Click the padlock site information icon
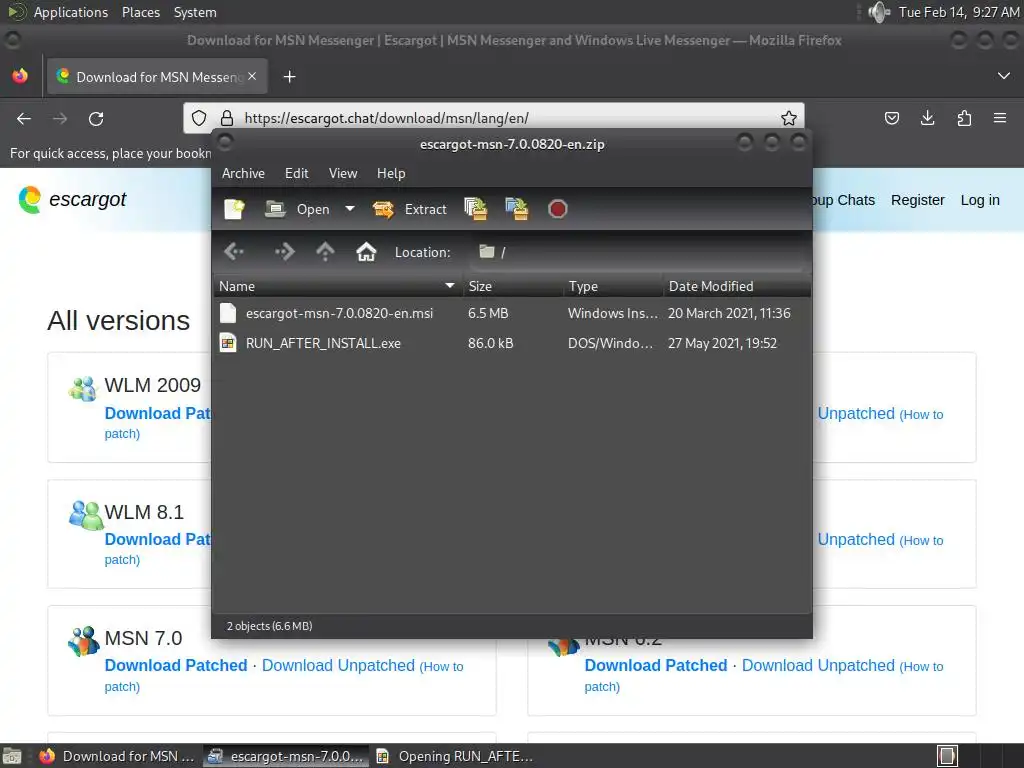Image resolution: width=1024 pixels, height=768 pixels. pos(227,118)
